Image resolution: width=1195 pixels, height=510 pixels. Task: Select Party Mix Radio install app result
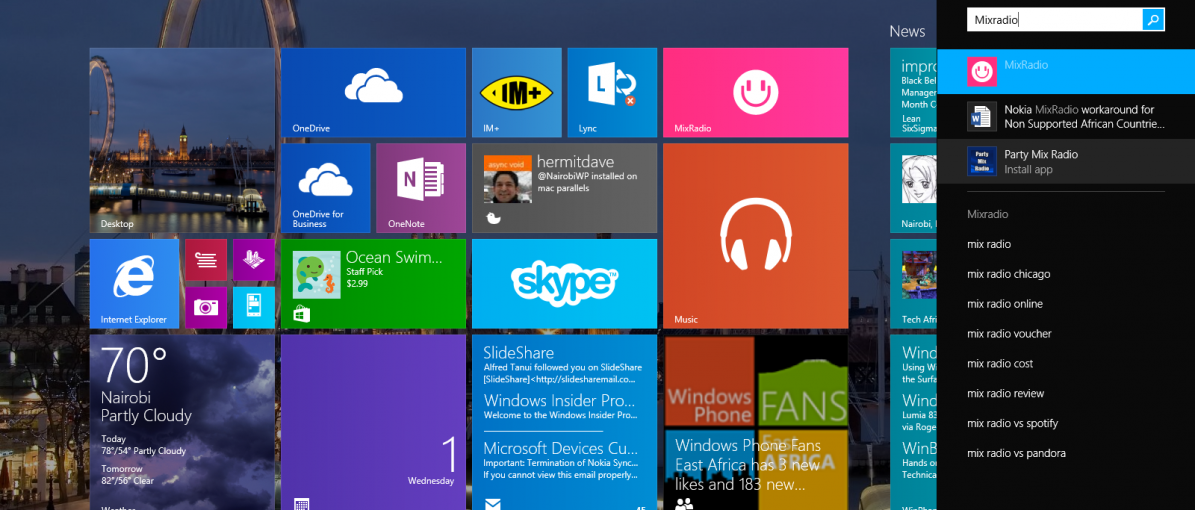(1065, 162)
